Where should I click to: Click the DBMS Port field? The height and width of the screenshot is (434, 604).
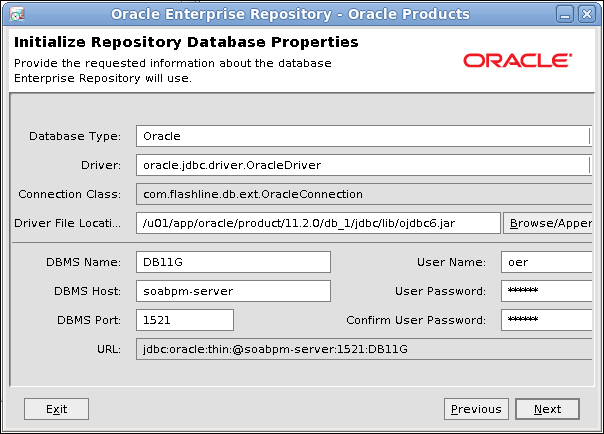pyautogui.click(x=185, y=320)
